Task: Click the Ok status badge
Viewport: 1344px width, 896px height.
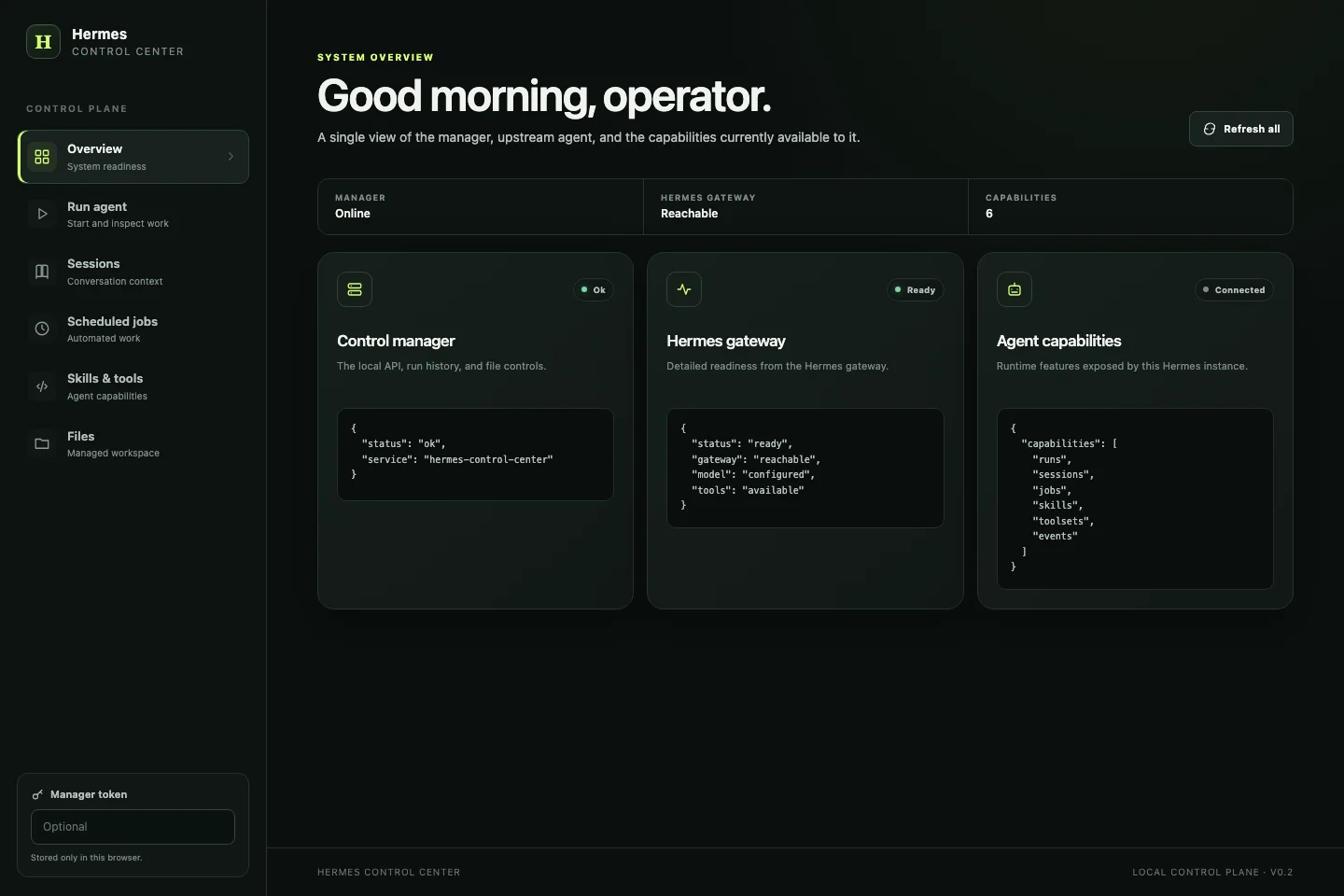Action: pos(594,289)
